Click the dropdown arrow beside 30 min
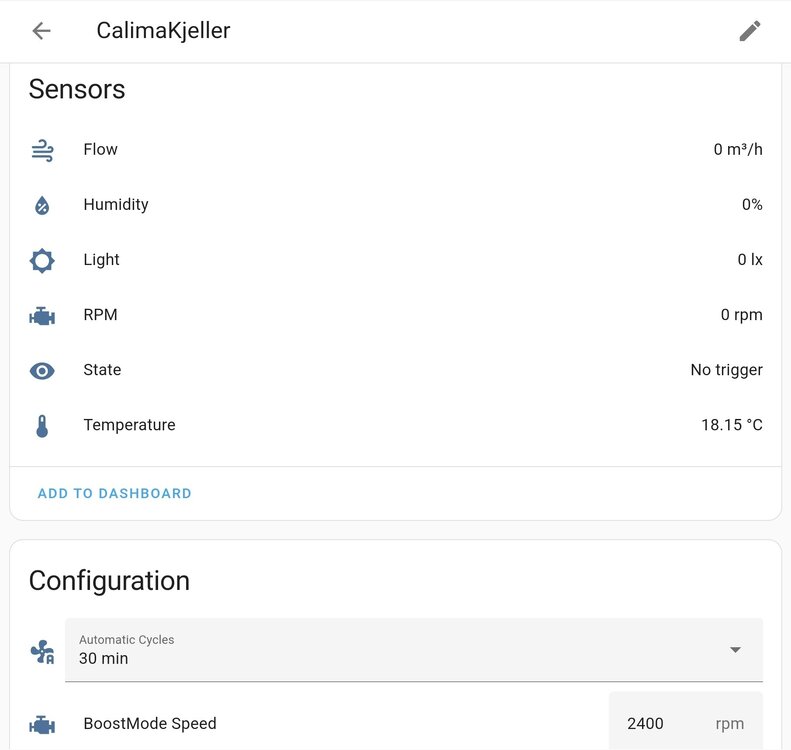791x750 pixels. tap(735, 650)
